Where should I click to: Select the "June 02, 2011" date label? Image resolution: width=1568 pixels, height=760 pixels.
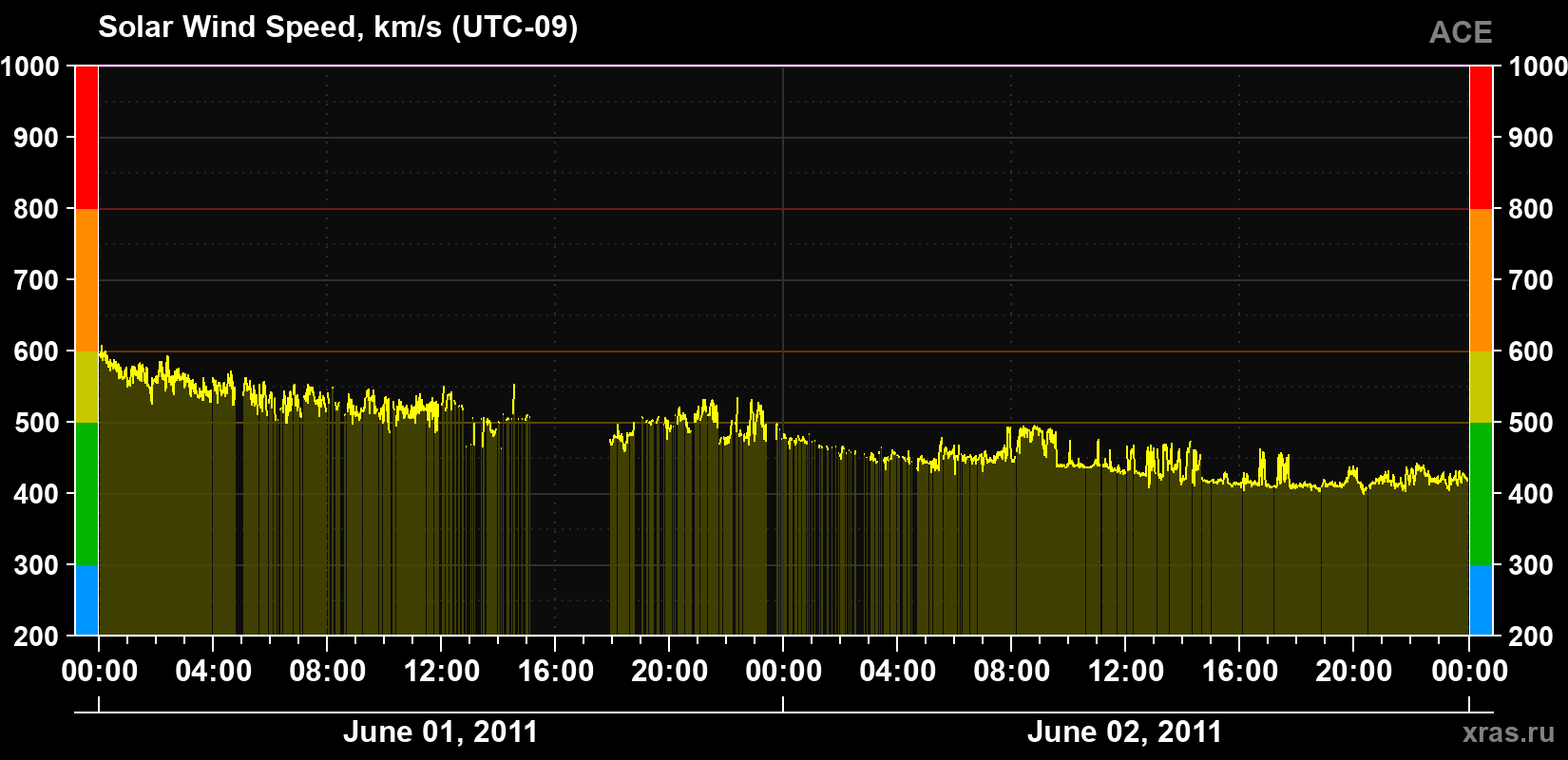[x=1124, y=731]
